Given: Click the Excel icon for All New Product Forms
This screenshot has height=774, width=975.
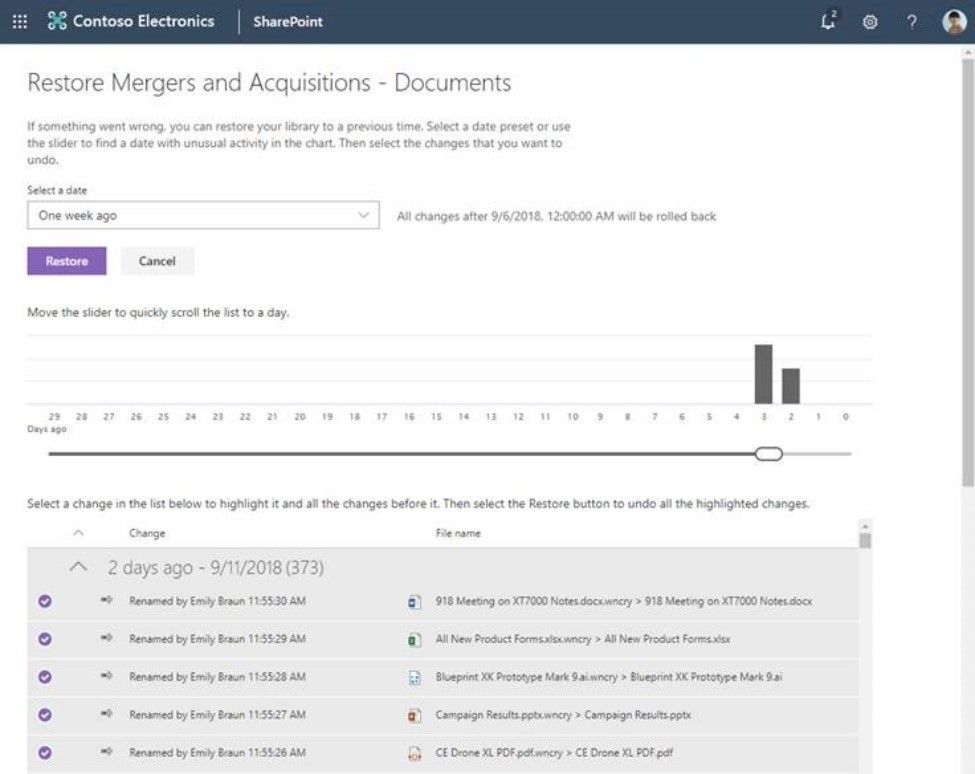Looking at the screenshot, I should coord(414,640).
